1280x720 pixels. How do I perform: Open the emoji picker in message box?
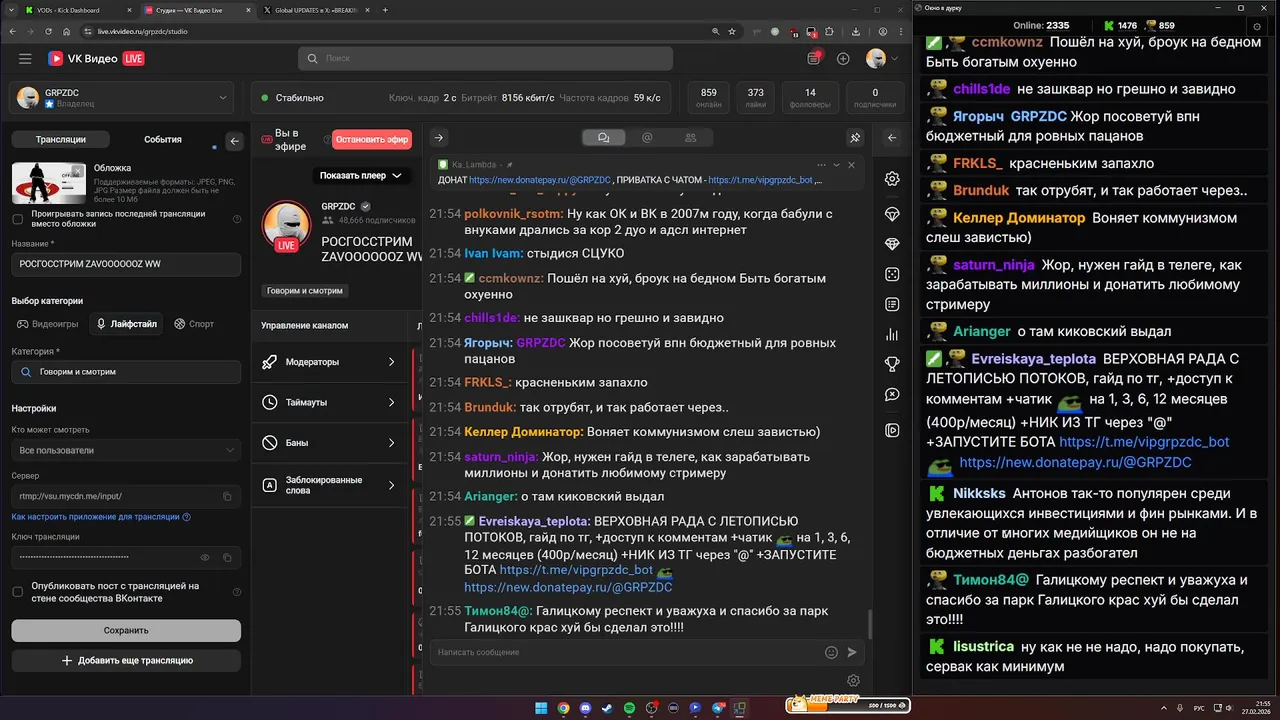831,652
